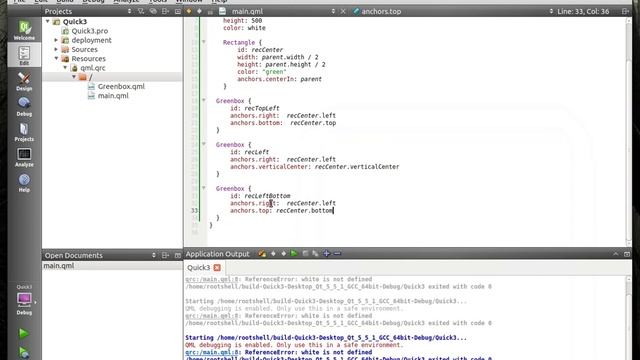
Task: Collapse the Resources folder
Action: (56, 58)
